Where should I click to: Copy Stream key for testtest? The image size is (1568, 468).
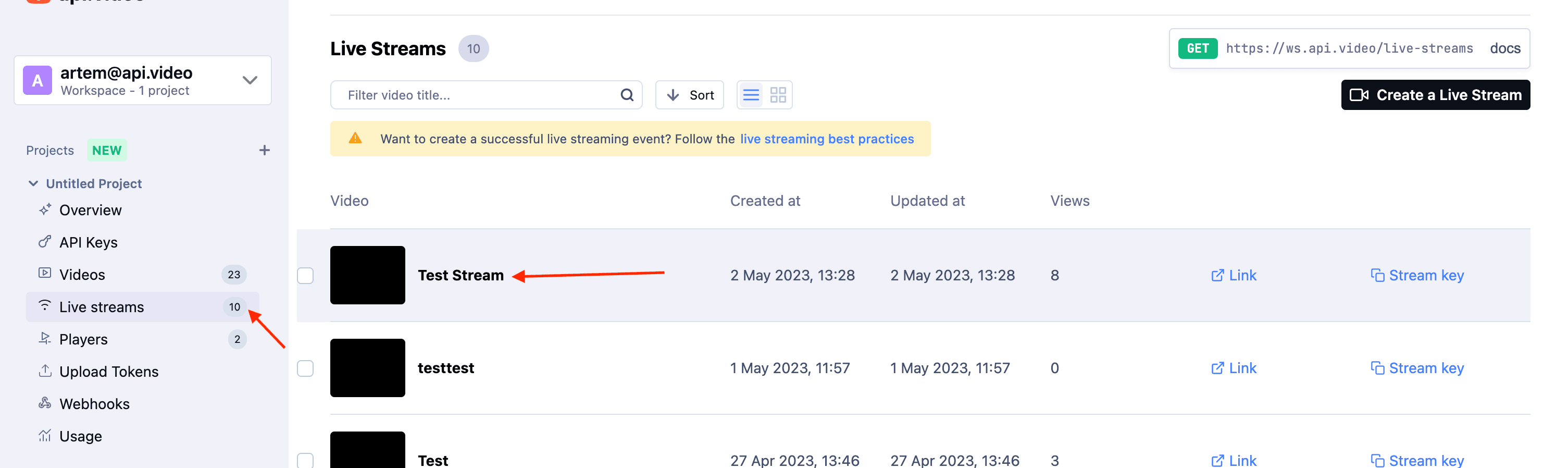(1417, 367)
